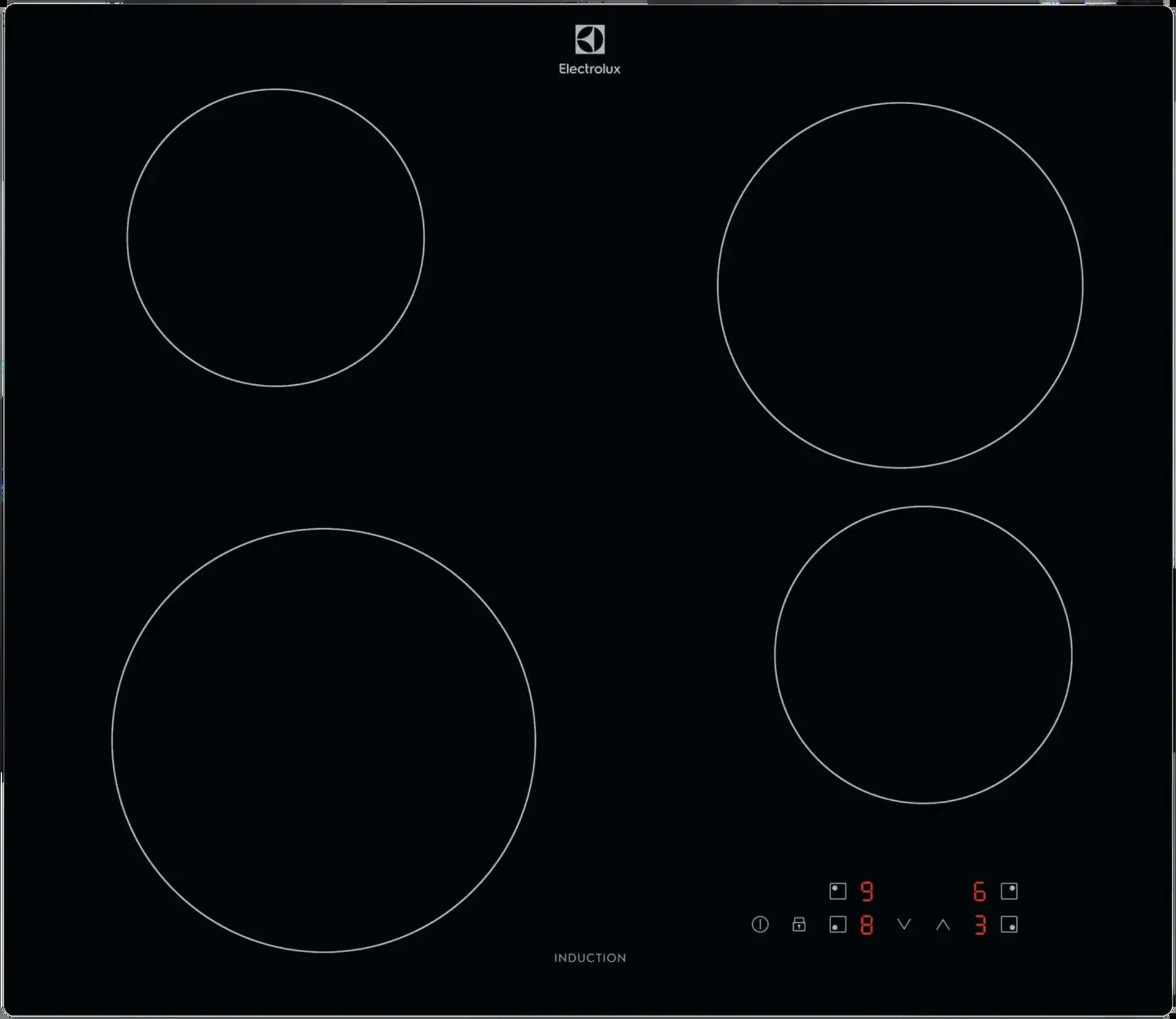
Task: Tap the up arrow to increase heat
Action: [x=943, y=924]
